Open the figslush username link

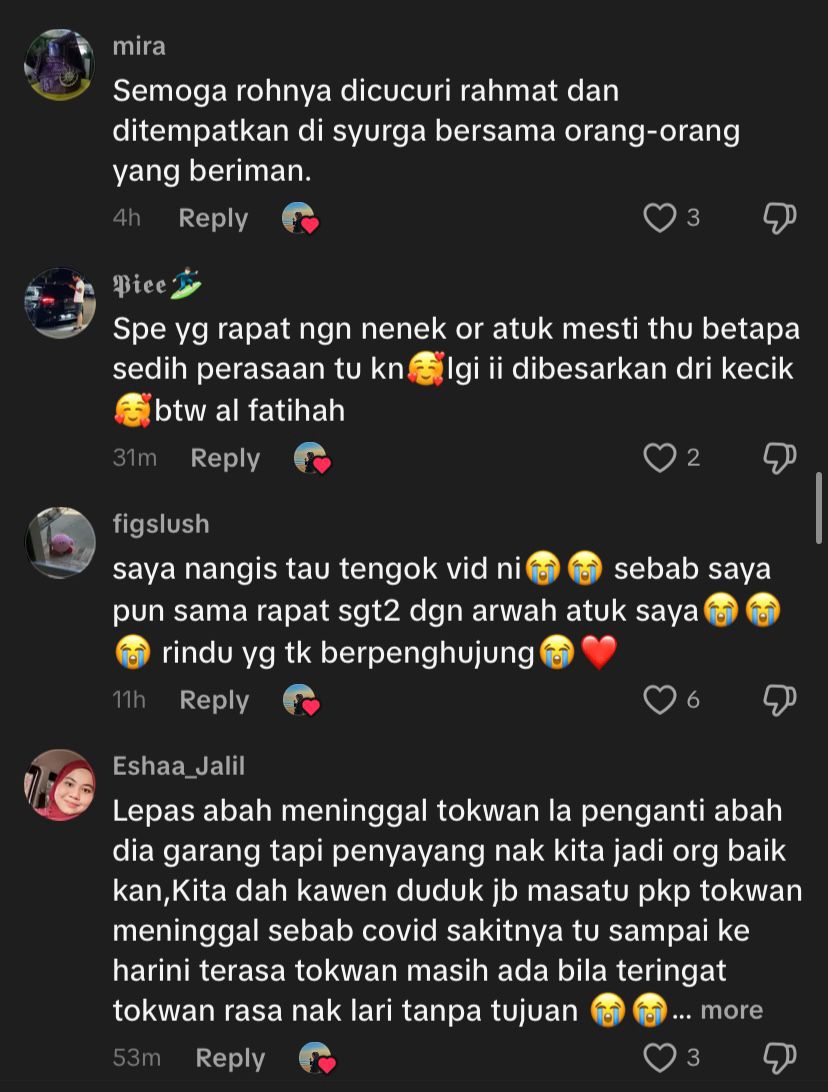[x=161, y=524]
